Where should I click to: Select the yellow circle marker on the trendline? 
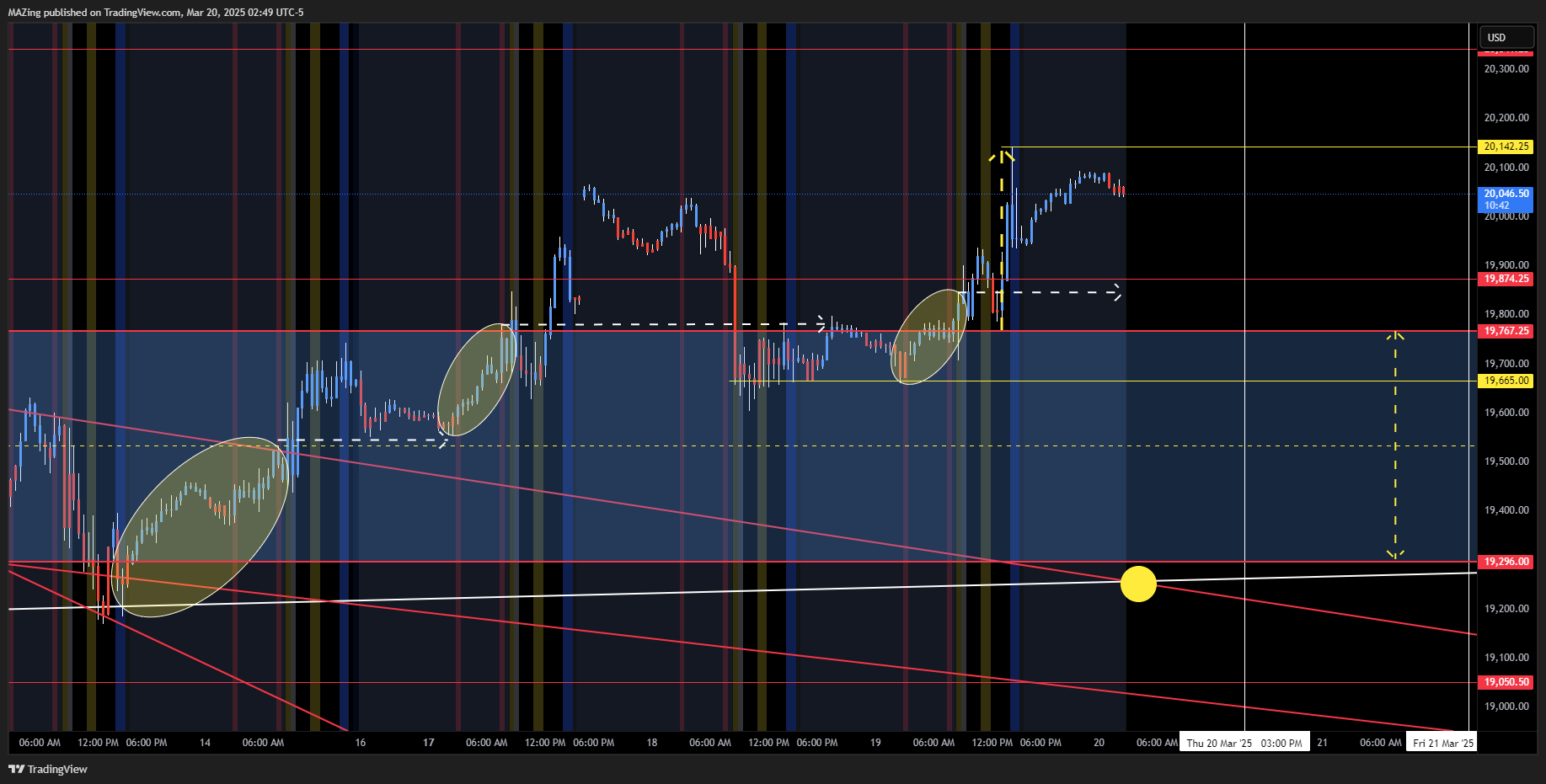1138,584
